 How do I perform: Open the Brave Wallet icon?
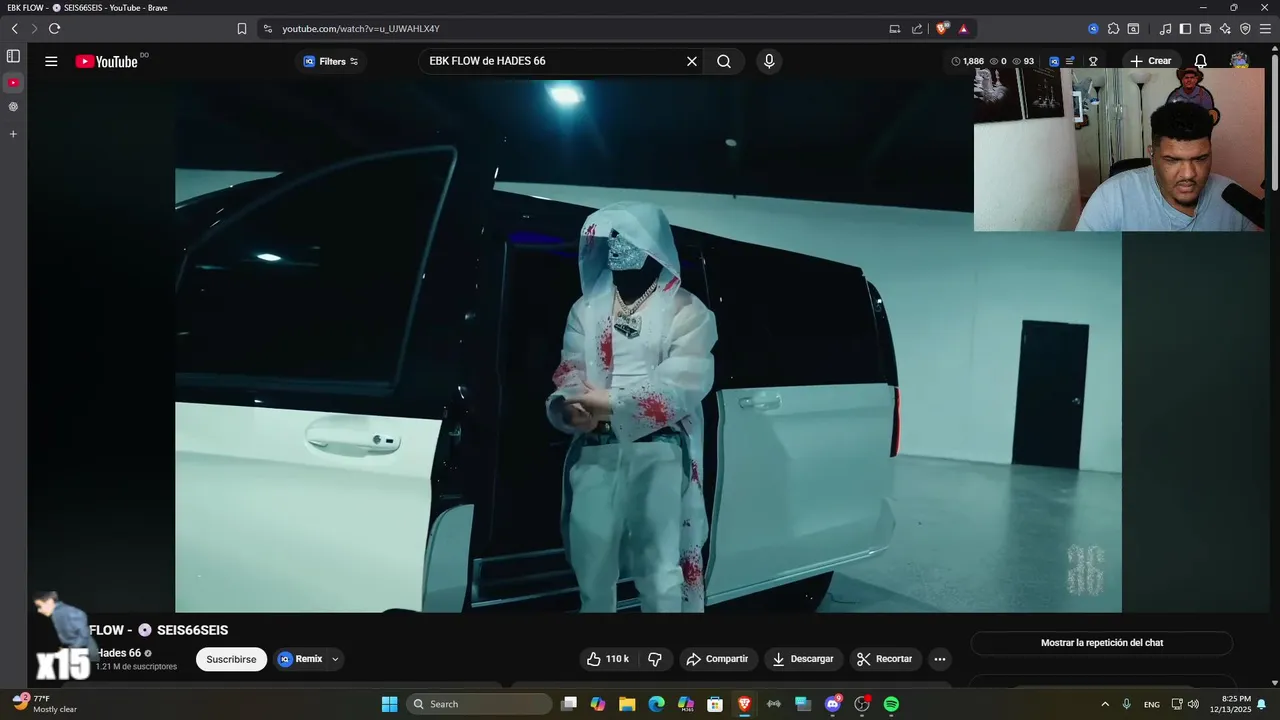pyautogui.click(x=1205, y=29)
